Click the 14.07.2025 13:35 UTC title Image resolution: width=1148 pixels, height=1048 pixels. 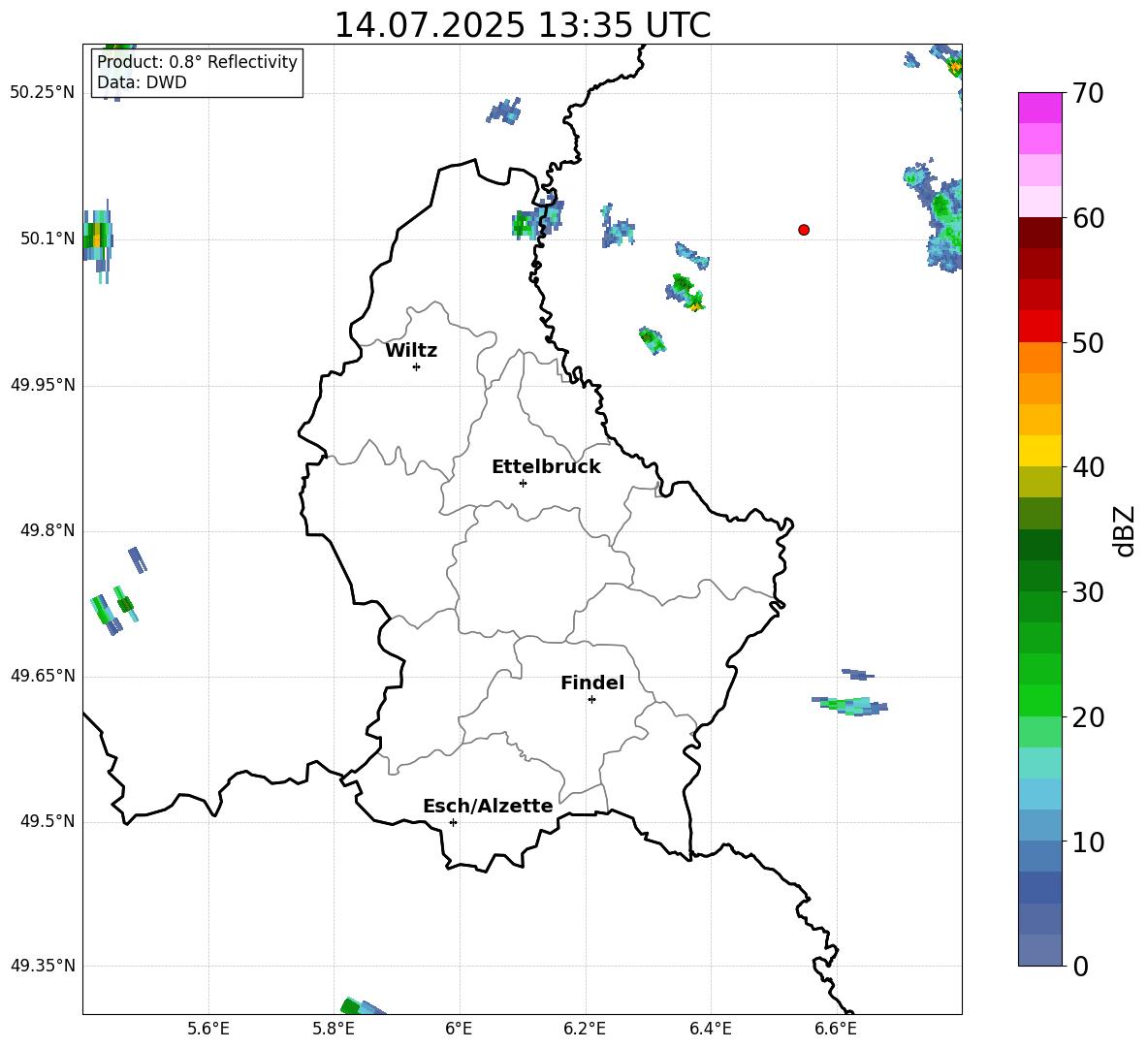point(522,25)
